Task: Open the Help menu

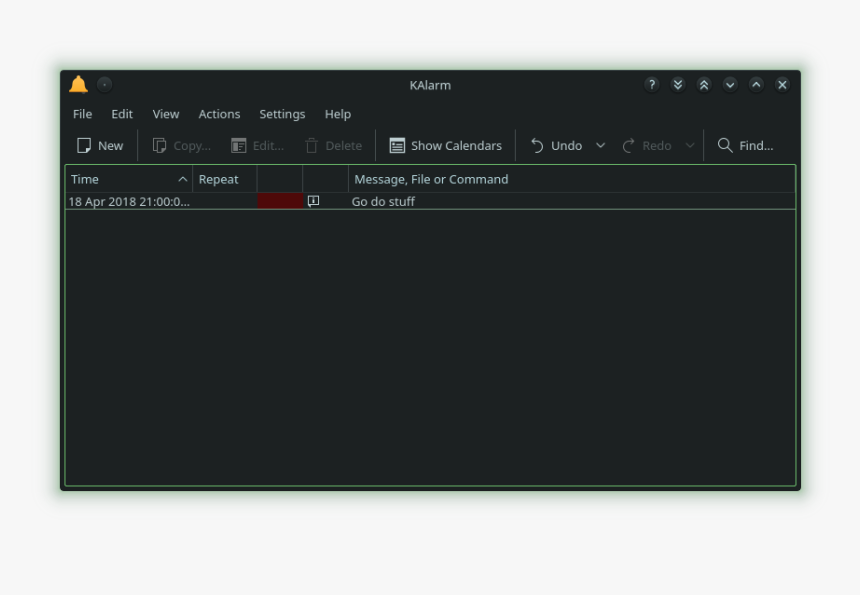Action: [338, 114]
